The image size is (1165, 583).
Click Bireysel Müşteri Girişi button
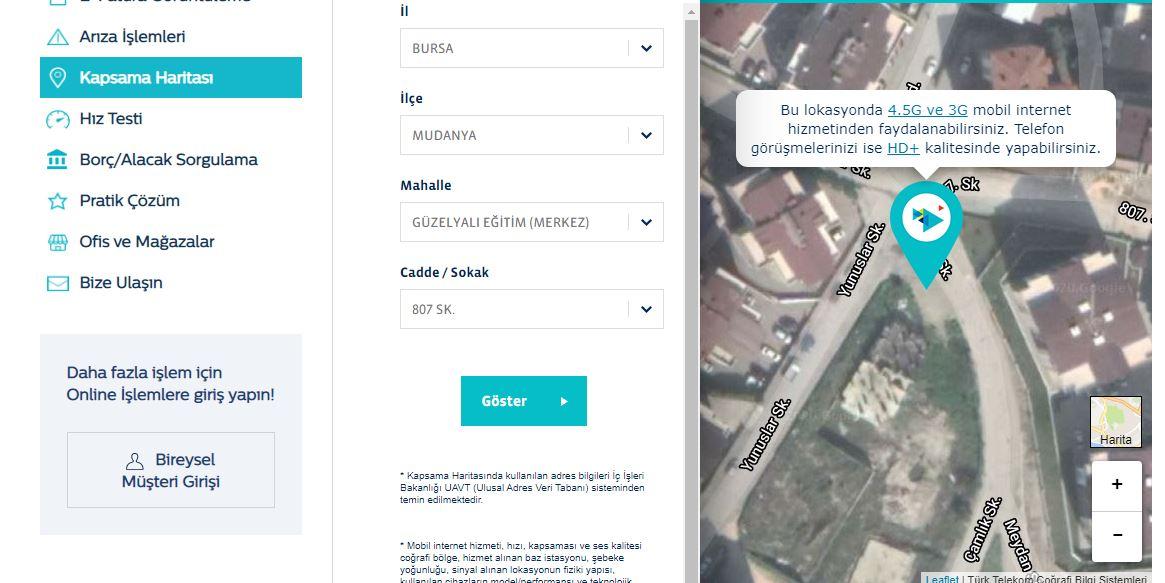click(171, 470)
